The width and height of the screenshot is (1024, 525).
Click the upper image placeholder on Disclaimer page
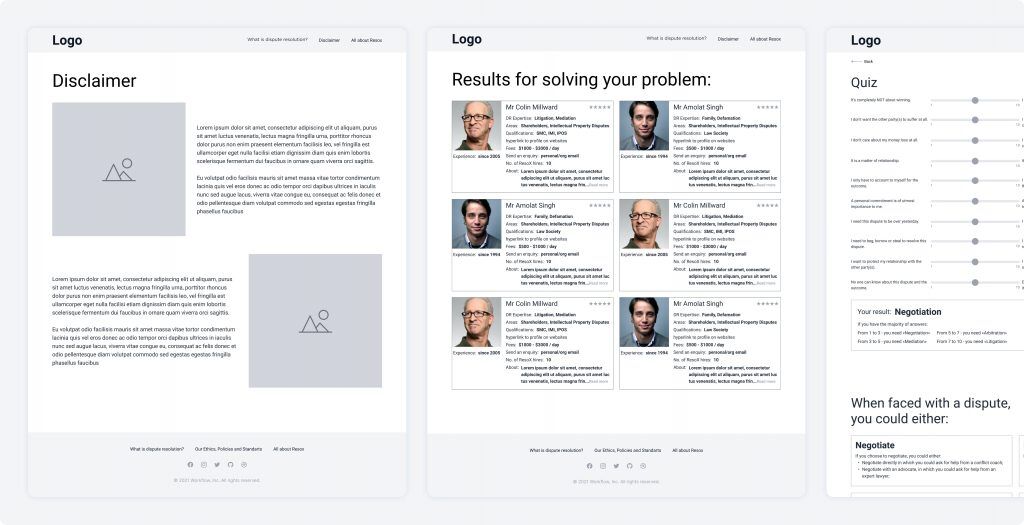119,169
